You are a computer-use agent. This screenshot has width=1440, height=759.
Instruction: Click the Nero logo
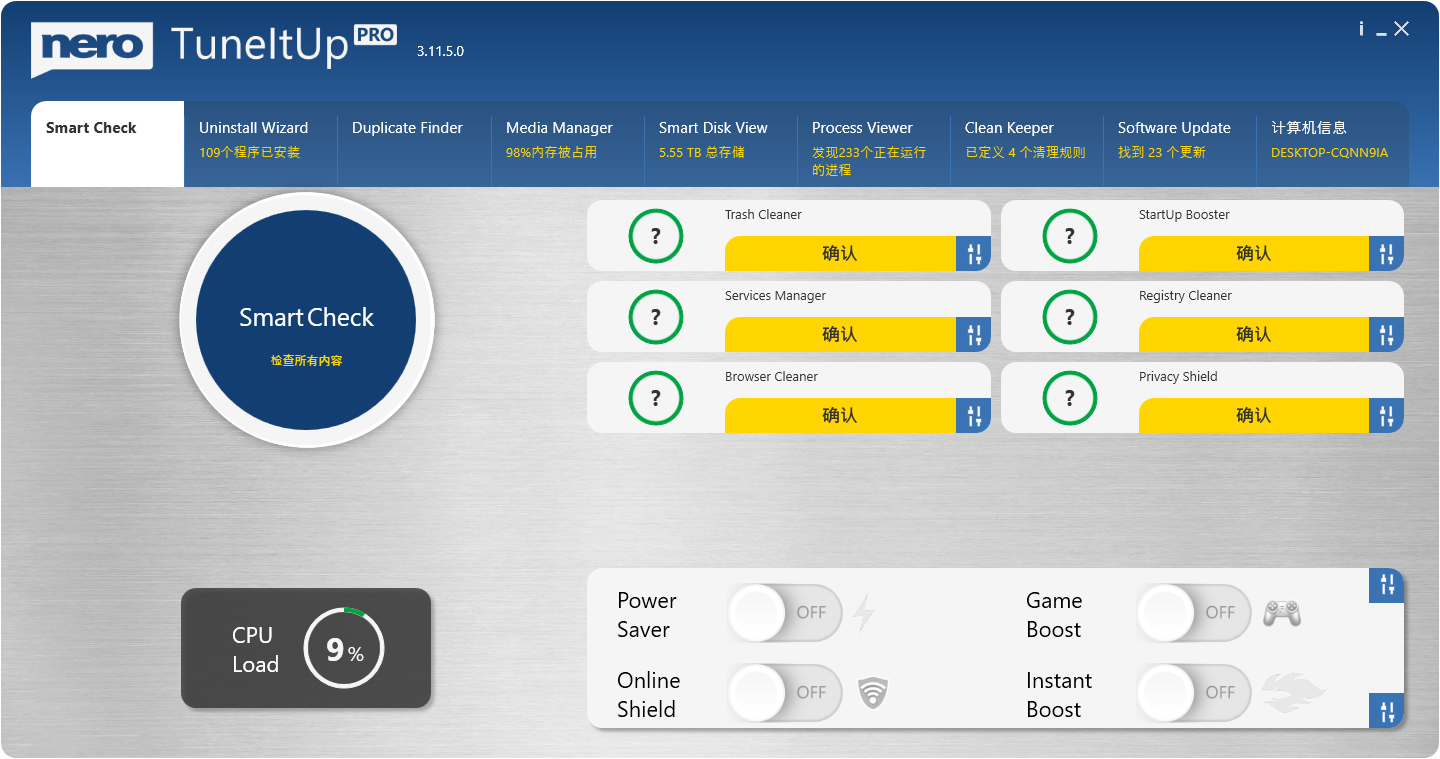[x=92, y=48]
